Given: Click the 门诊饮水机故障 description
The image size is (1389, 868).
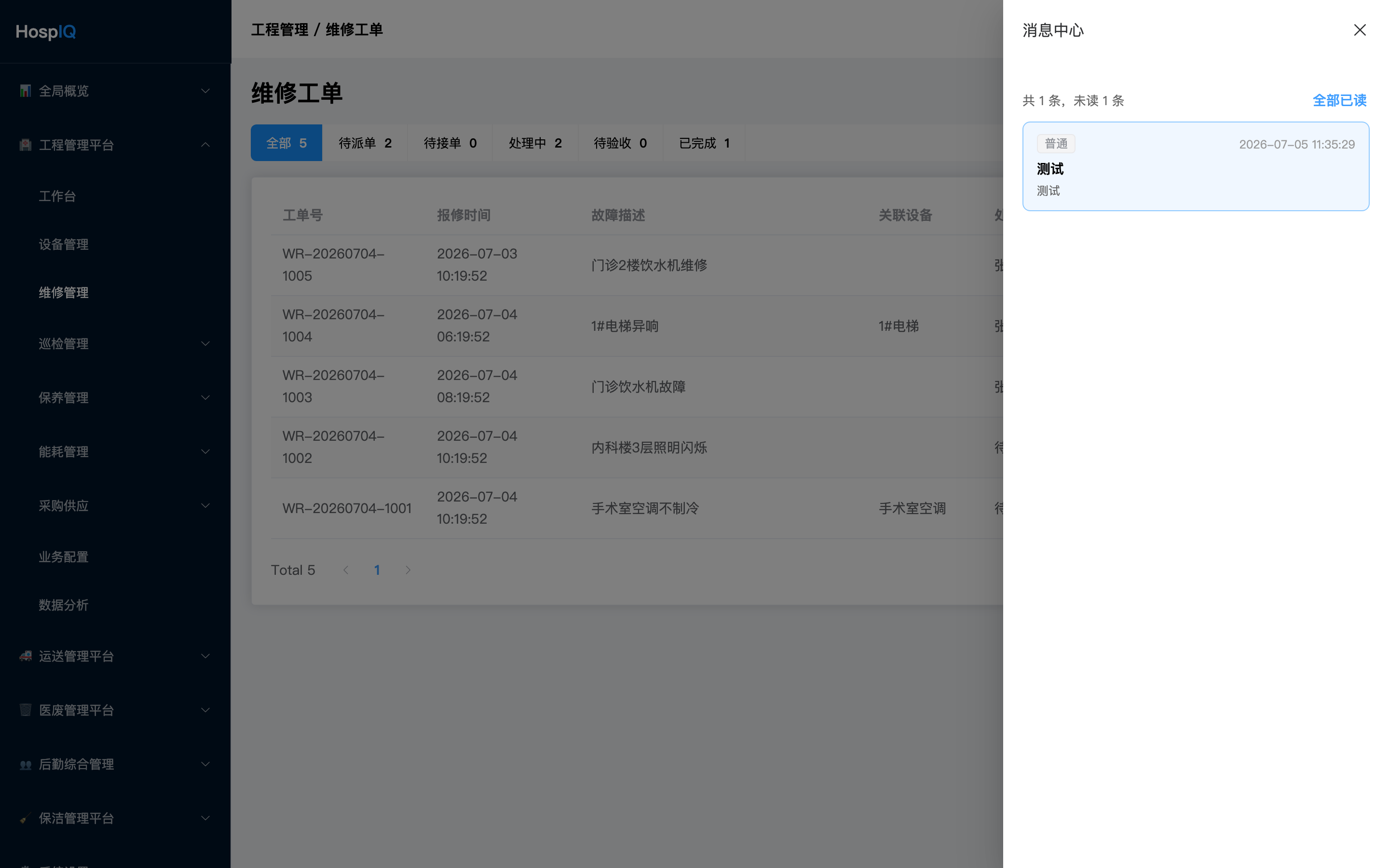Looking at the screenshot, I should click(x=638, y=386).
